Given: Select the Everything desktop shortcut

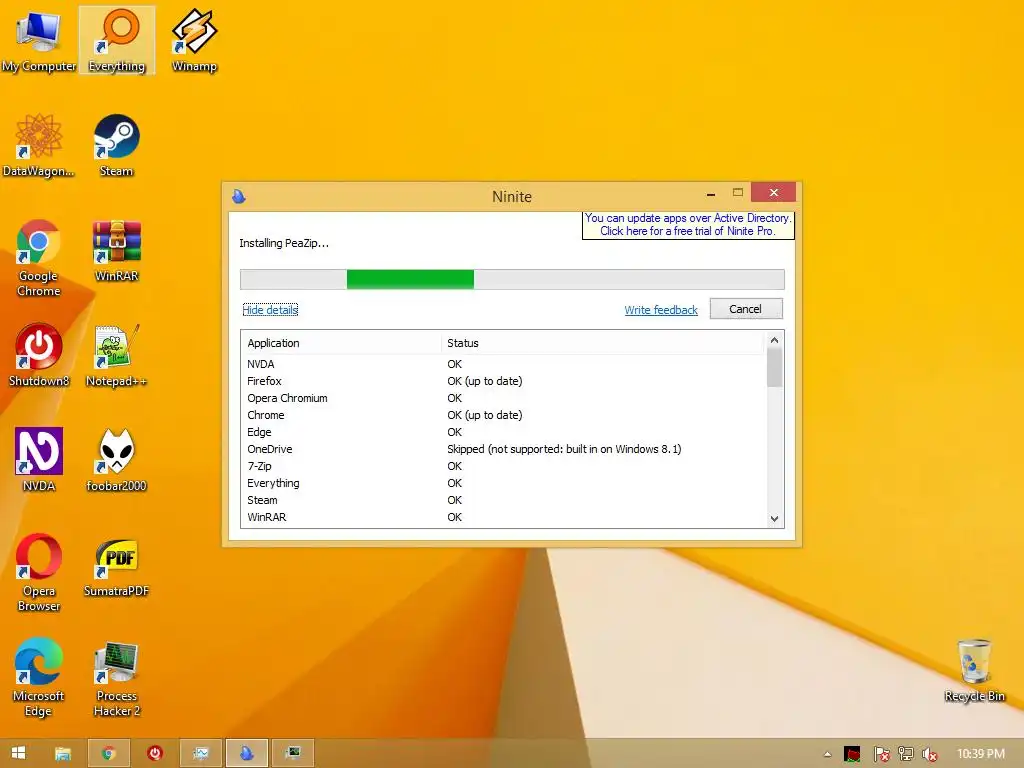Looking at the screenshot, I should tap(117, 41).
